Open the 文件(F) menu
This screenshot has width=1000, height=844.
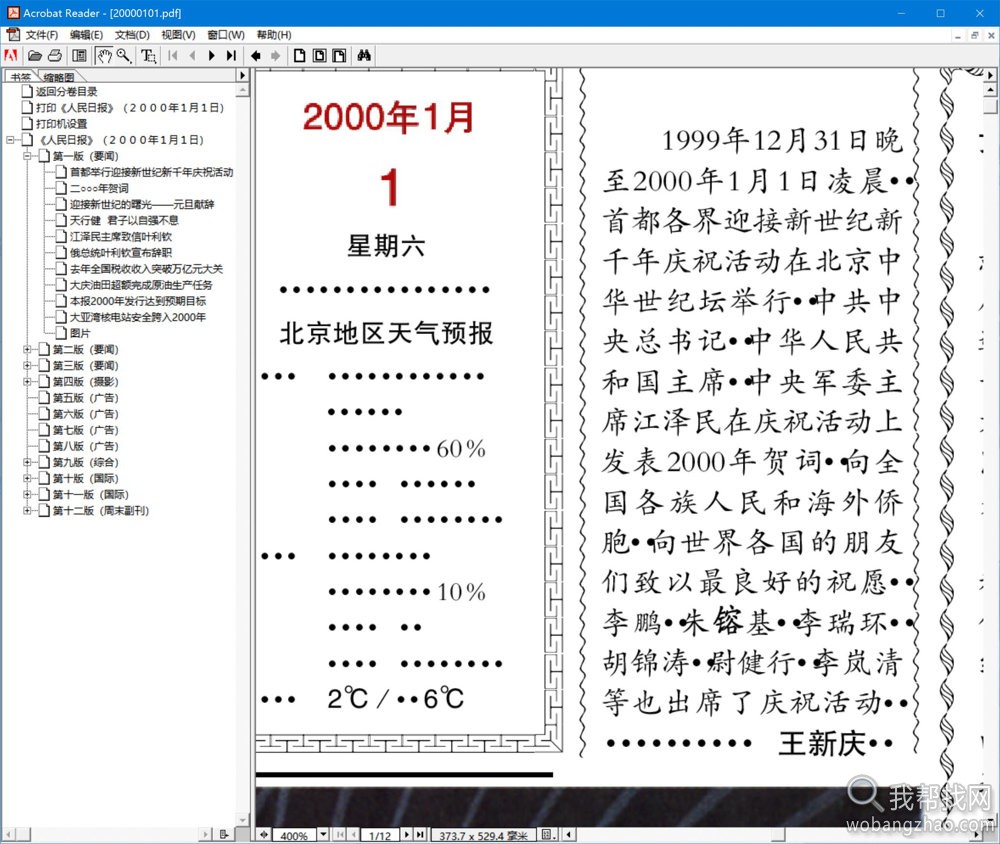41,35
